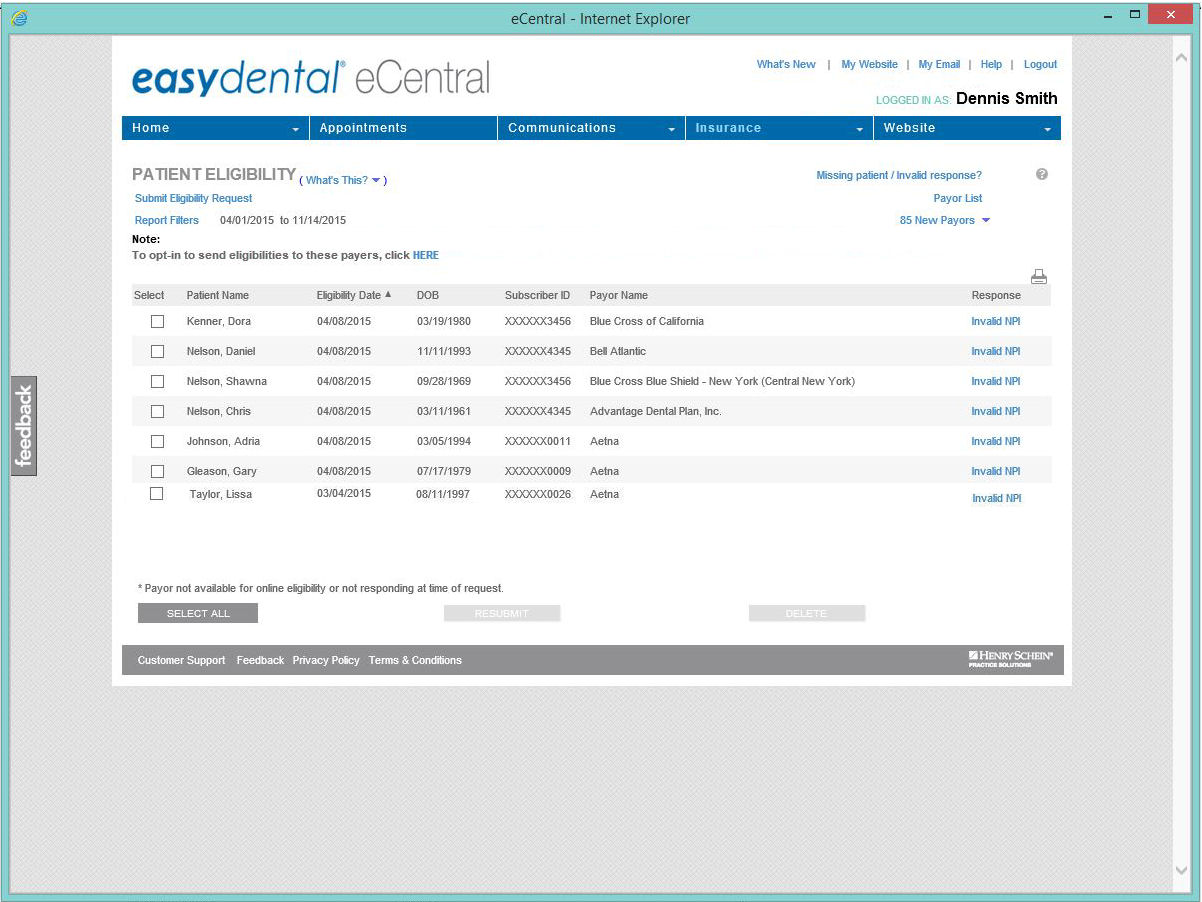Click Missing patient / Invalid response link
This screenshot has height=902, width=1202.
pos(899,175)
